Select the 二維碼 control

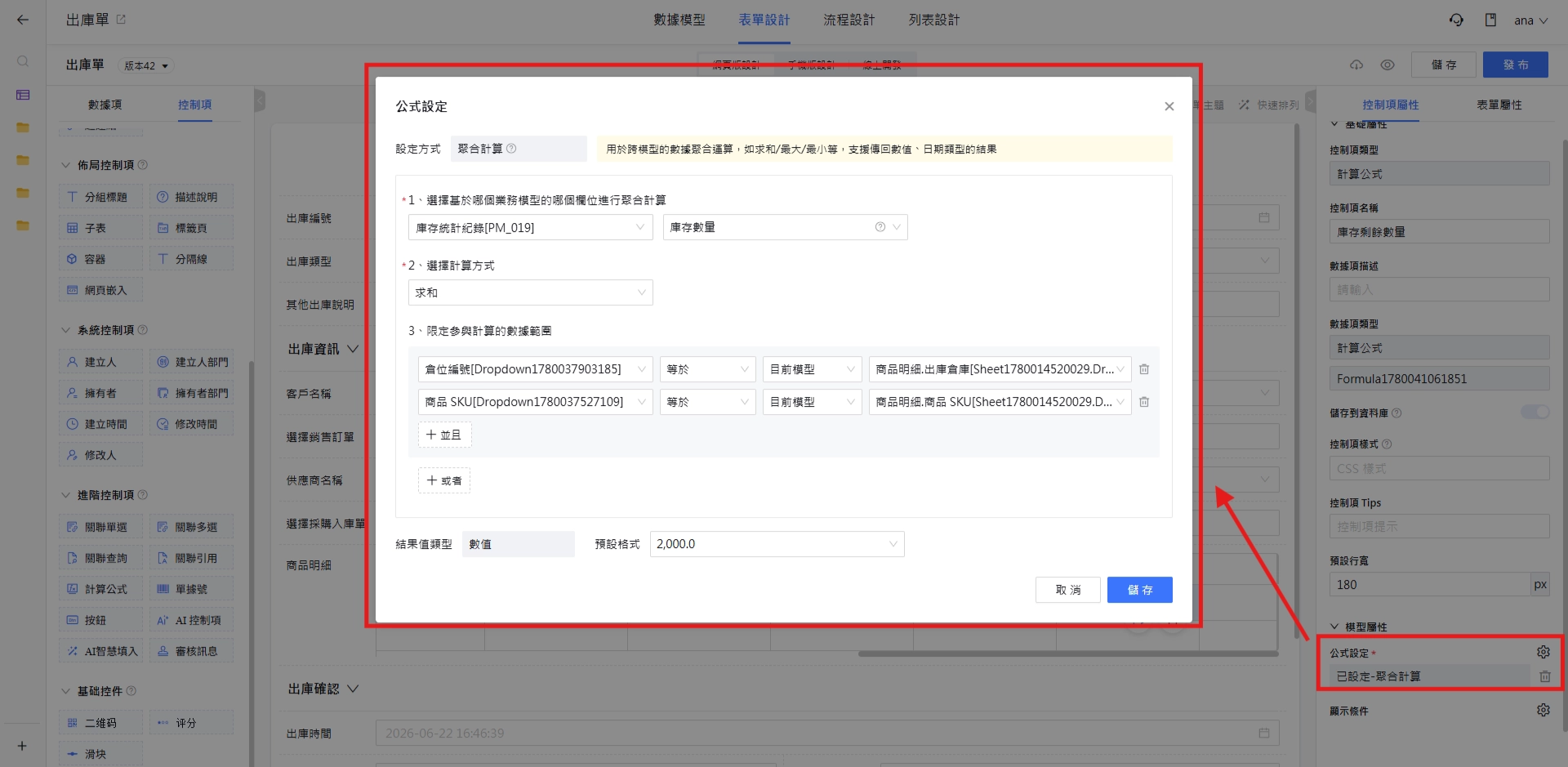(101, 723)
